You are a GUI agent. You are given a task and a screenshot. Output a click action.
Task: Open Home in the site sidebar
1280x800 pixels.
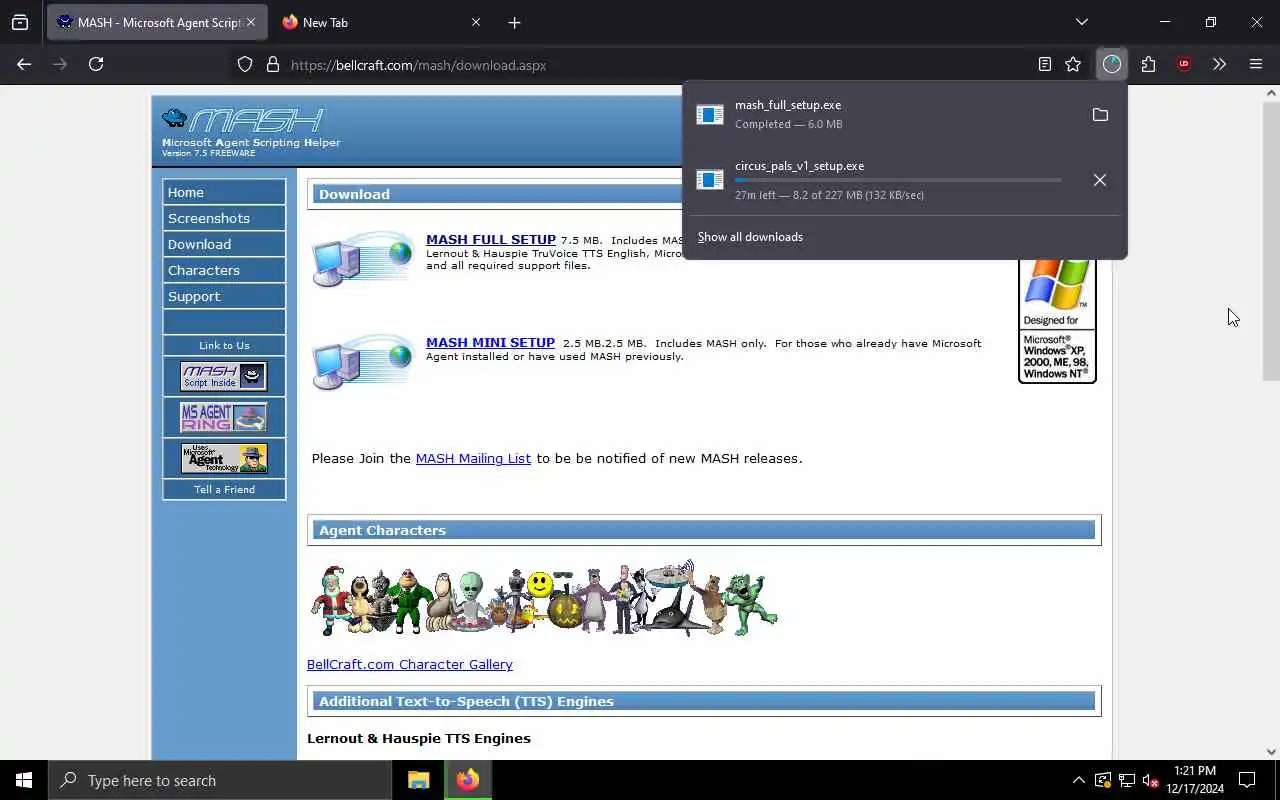(224, 192)
